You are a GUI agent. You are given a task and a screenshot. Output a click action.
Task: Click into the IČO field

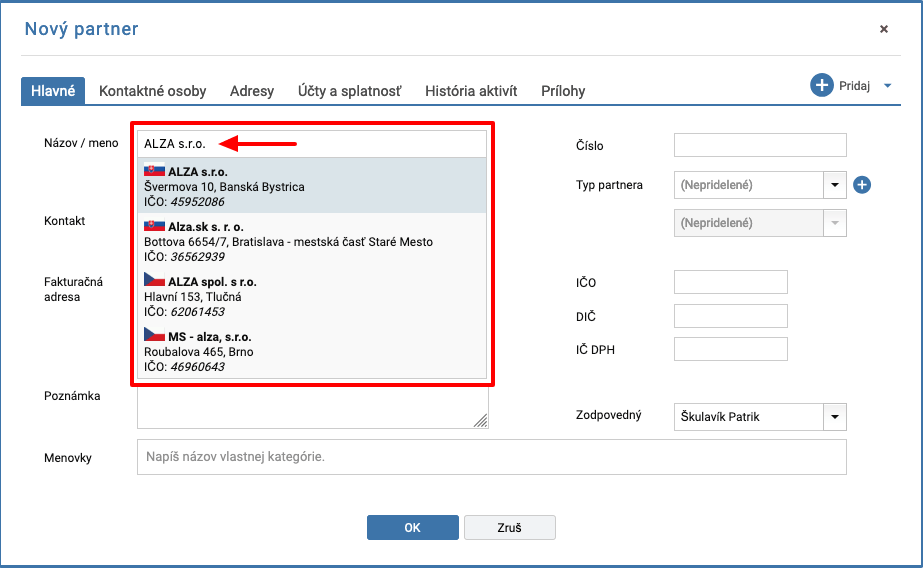click(731, 282)
